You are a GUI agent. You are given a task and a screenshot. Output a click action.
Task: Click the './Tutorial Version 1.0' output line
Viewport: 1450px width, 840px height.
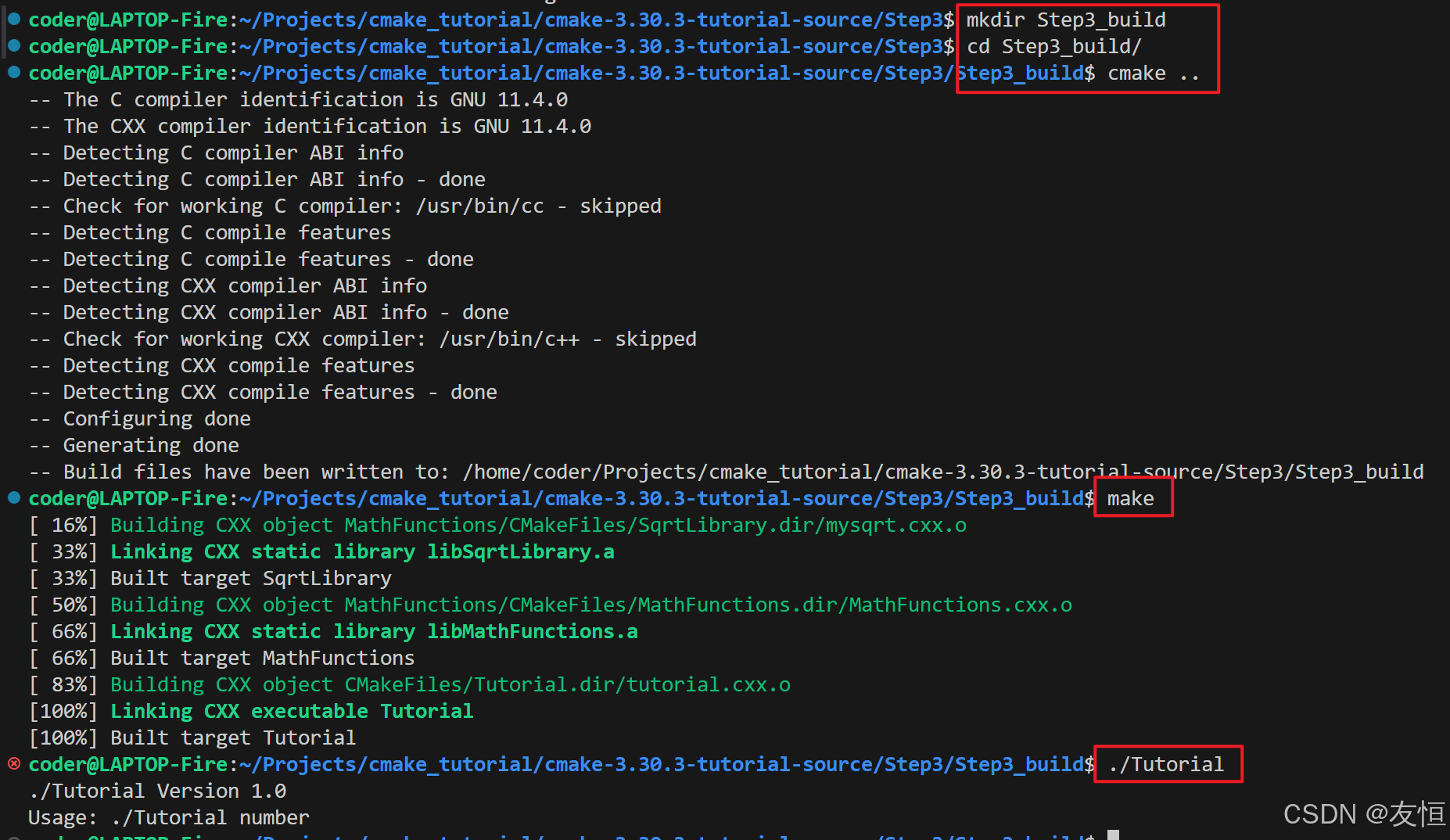click(x=158, y=791)
